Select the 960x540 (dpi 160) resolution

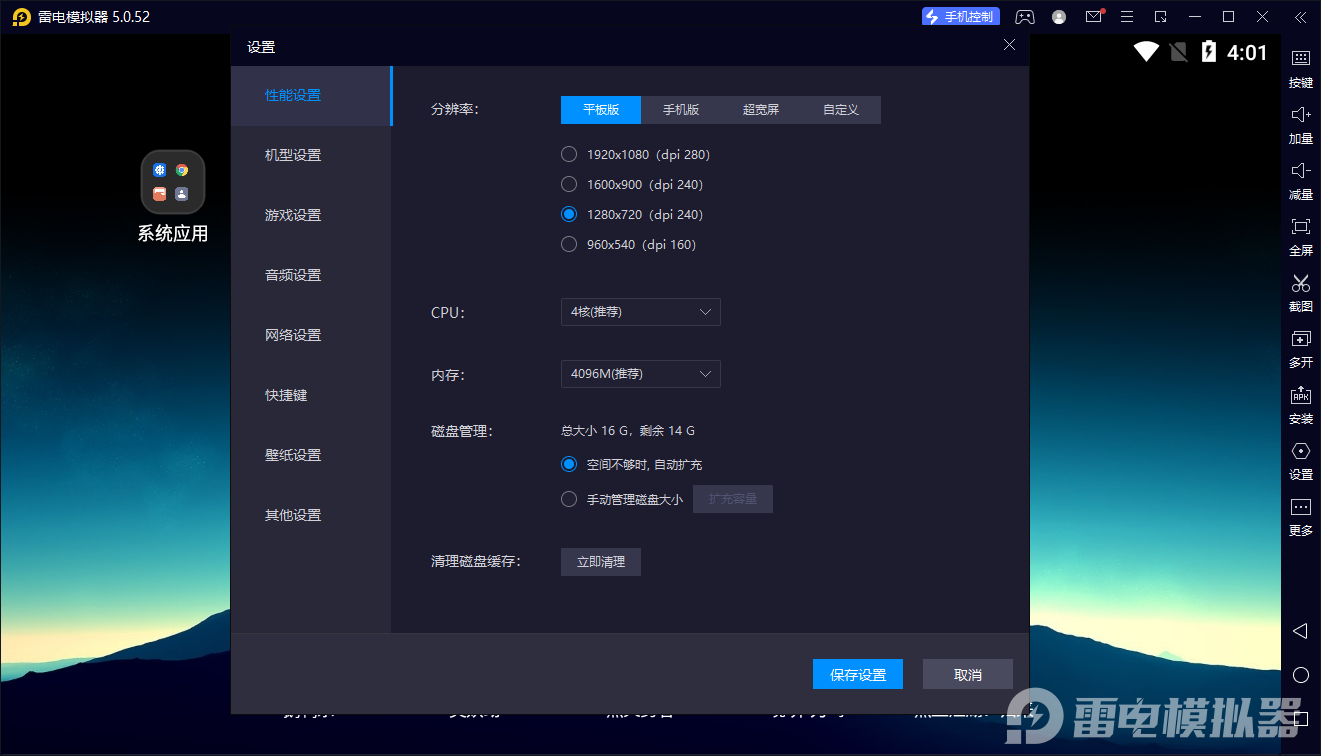click(x=569, y=244)
